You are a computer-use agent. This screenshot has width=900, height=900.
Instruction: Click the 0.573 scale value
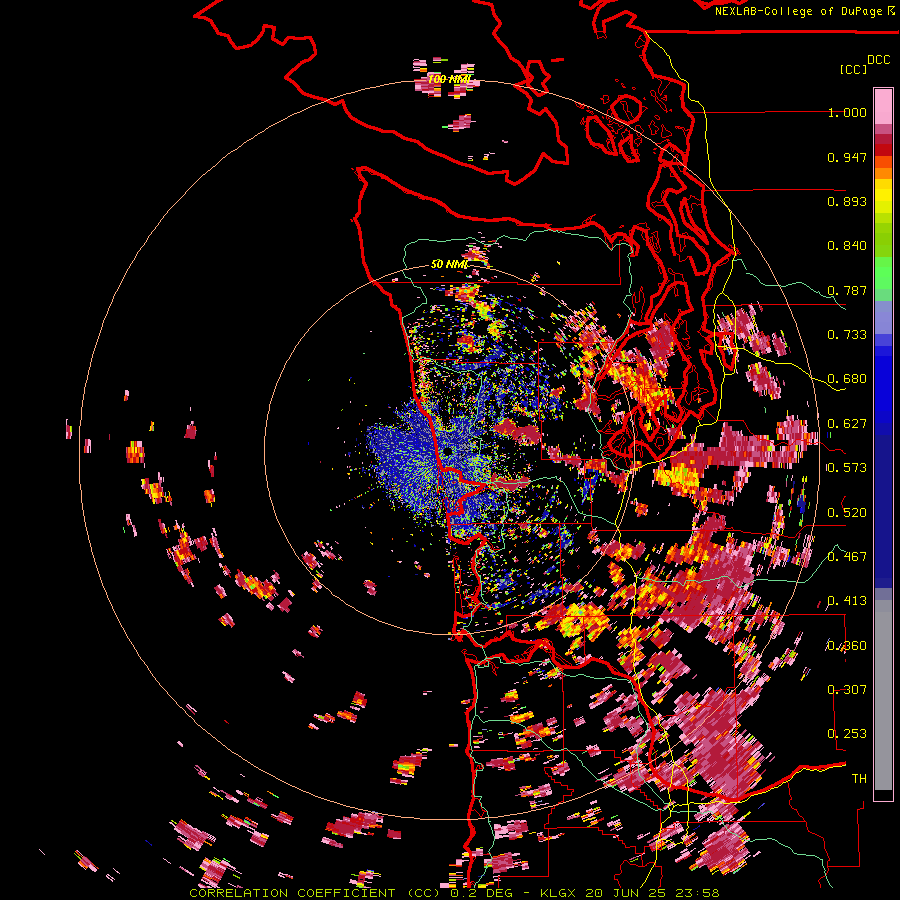tap(847, 468)
